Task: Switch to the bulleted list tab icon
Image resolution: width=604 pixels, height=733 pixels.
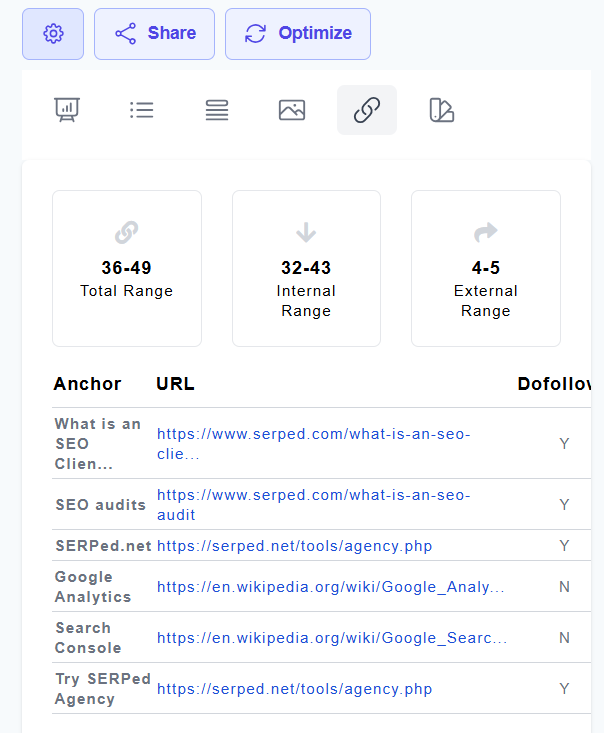Action: tap(142, 110)
